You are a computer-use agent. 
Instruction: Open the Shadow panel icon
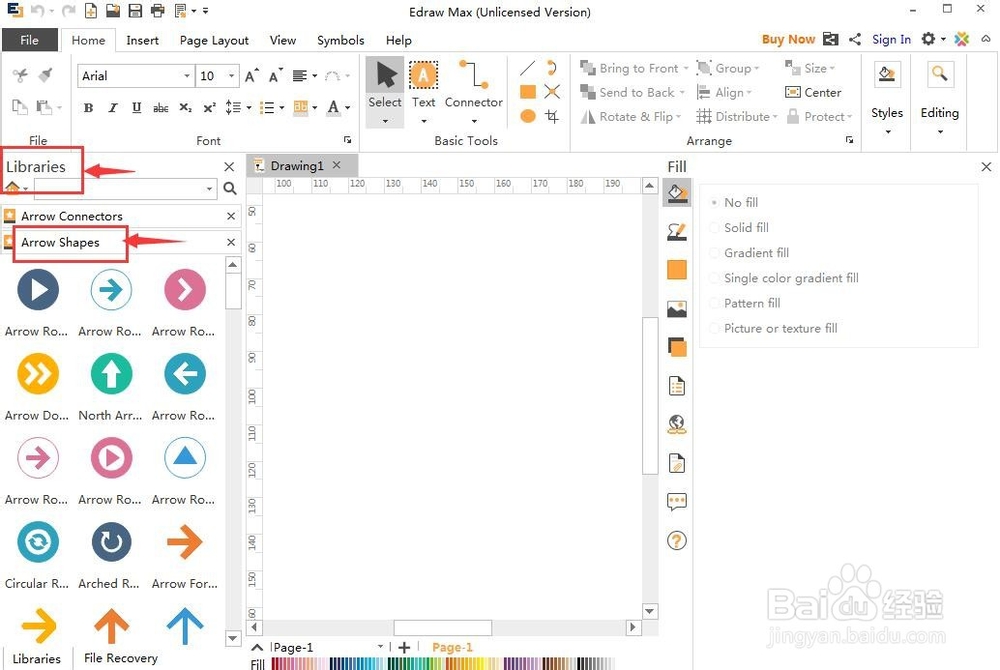tap(677, 347)
